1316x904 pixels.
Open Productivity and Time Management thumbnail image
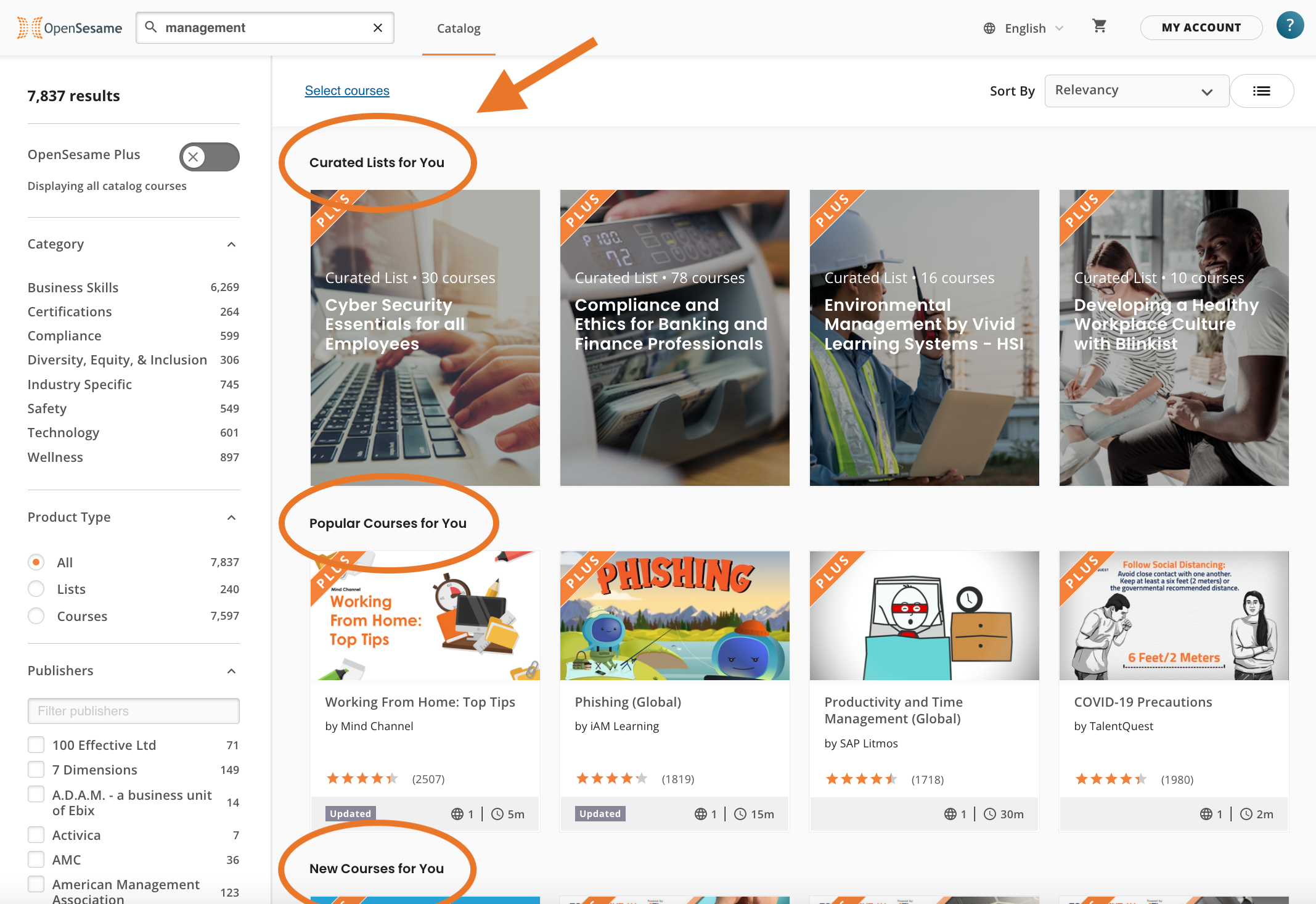point(925,615)
